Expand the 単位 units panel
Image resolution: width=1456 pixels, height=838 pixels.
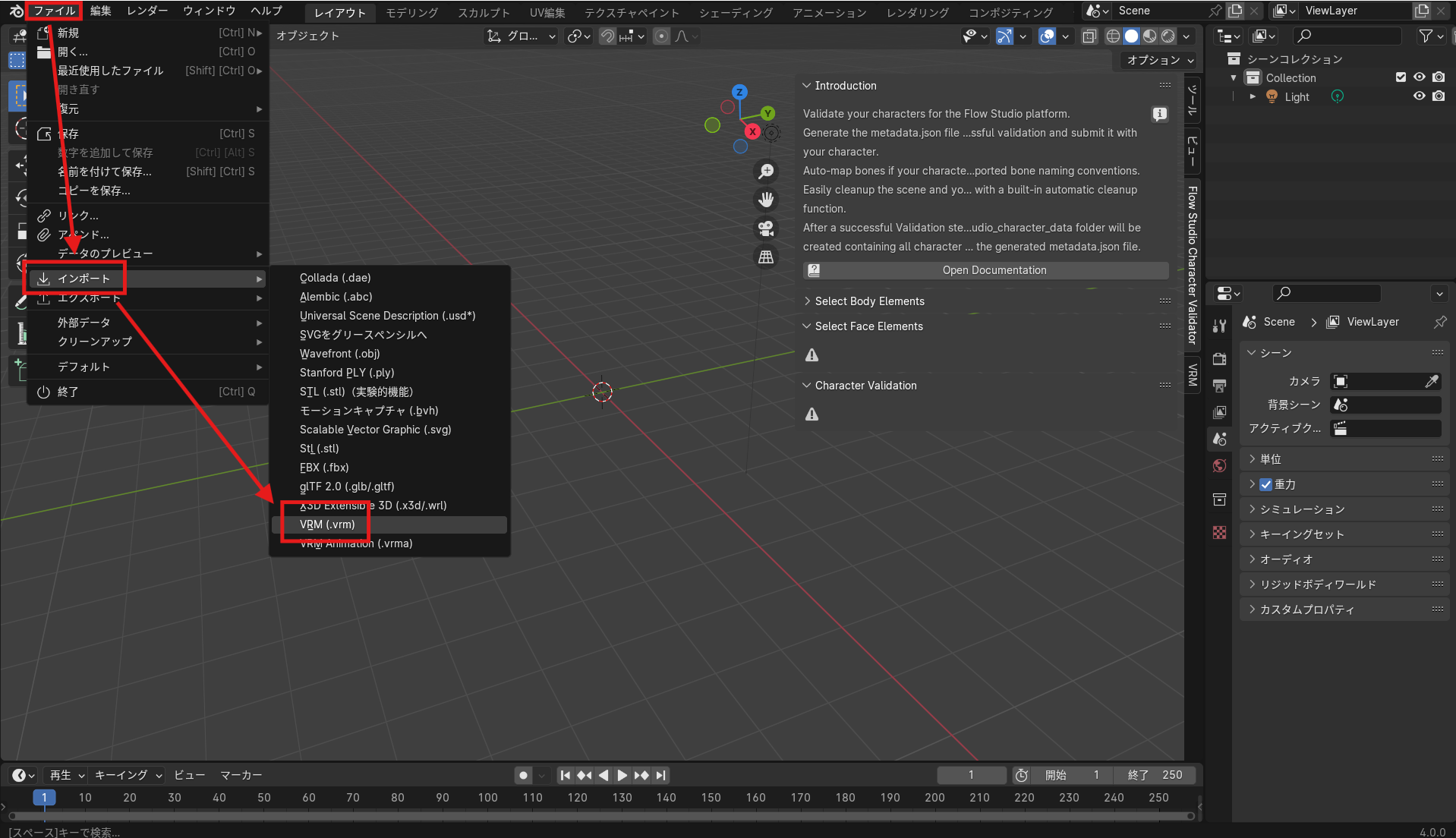1270,459
